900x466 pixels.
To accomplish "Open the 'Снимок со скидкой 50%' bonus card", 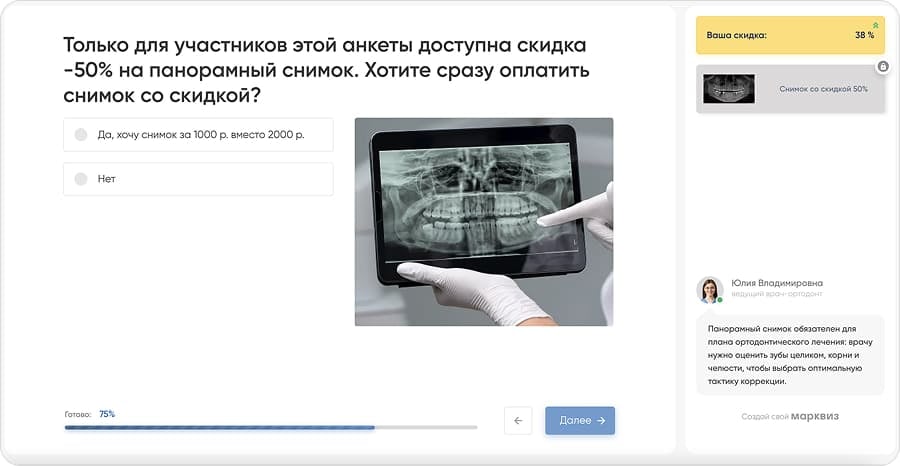I will point(790,89).
